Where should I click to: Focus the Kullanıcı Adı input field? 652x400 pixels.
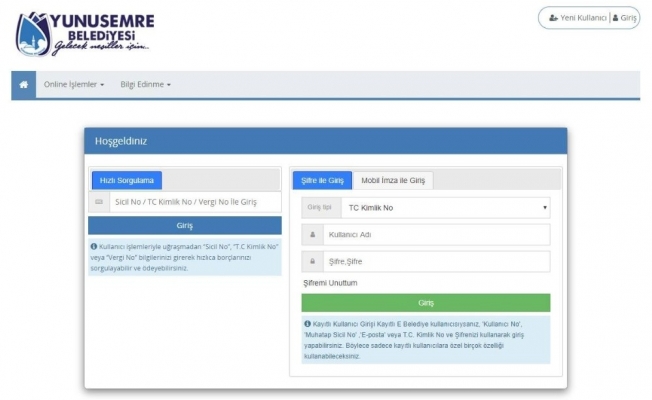pos(436,235)
